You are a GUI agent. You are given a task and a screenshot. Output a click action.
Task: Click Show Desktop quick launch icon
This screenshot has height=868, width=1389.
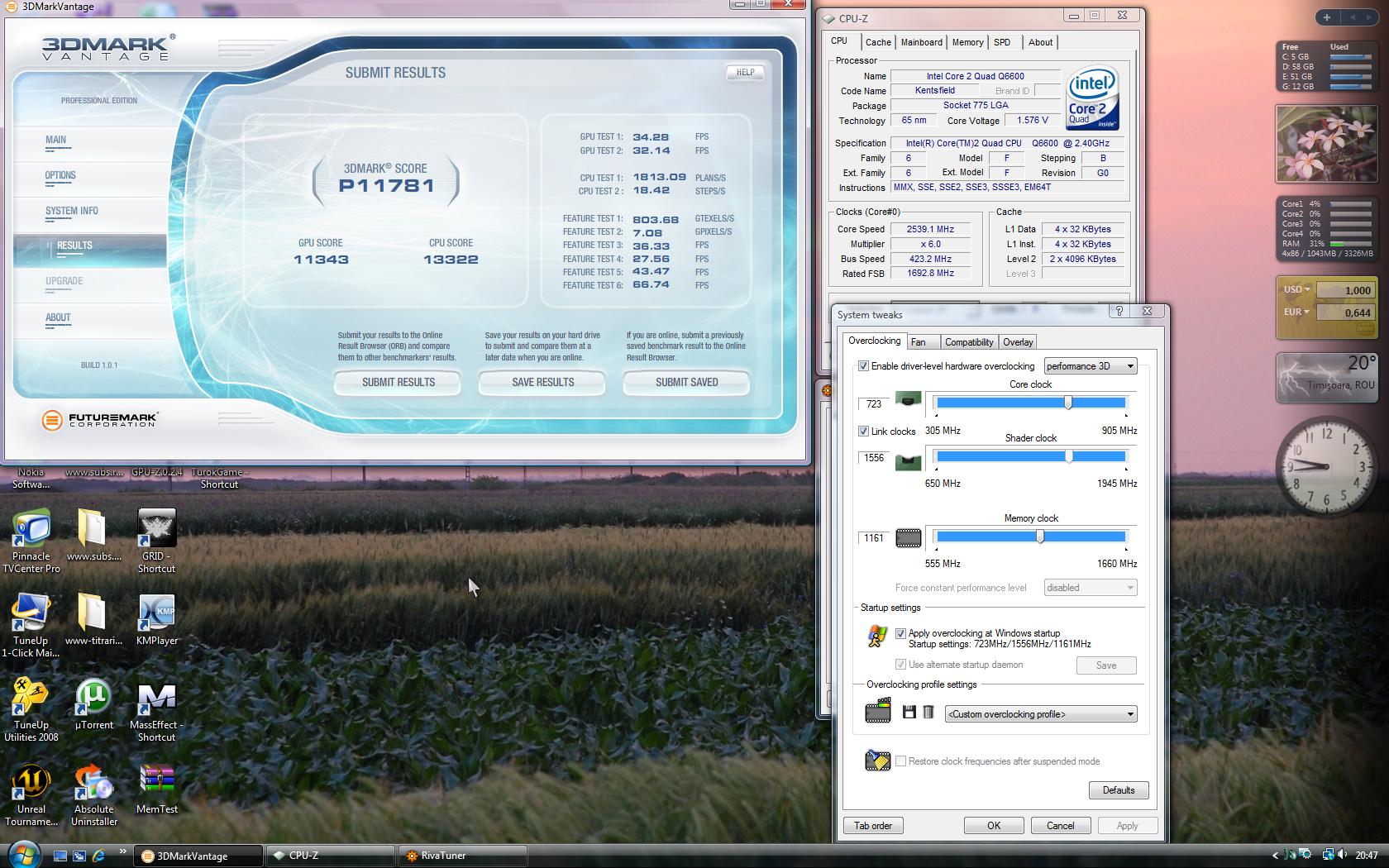[60, 856]
